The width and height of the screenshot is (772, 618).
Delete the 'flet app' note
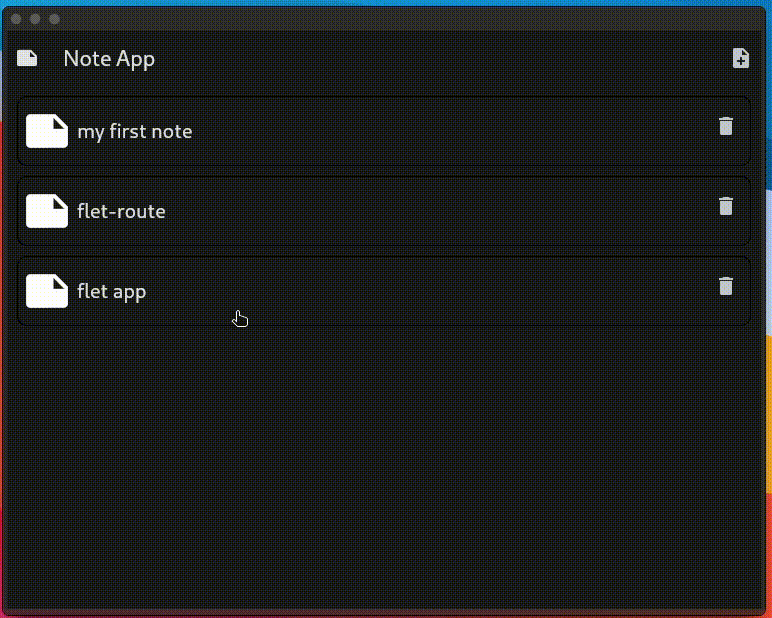[x=726, y=286]
